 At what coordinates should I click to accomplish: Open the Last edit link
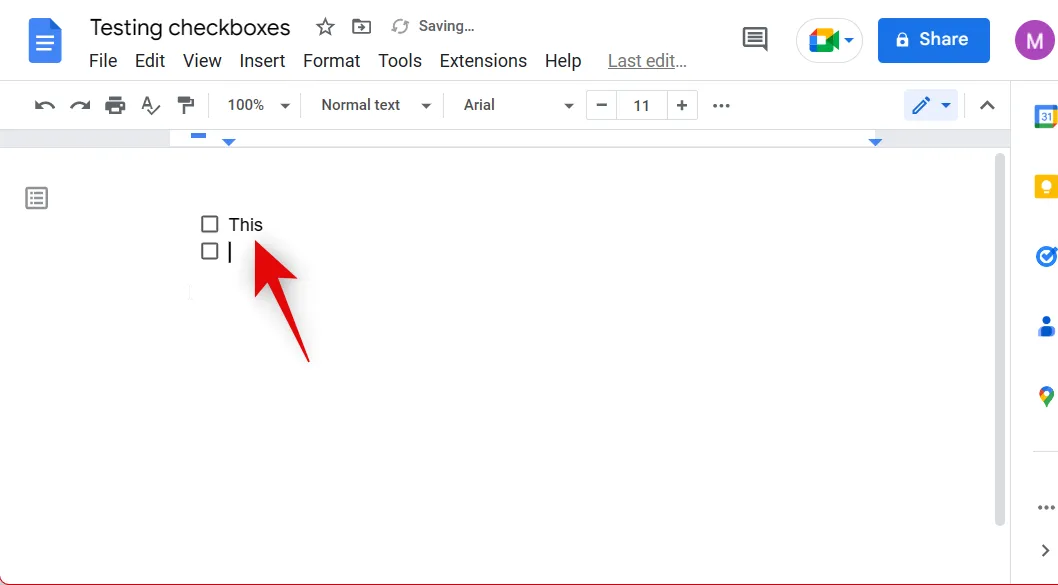coord(647,61)
